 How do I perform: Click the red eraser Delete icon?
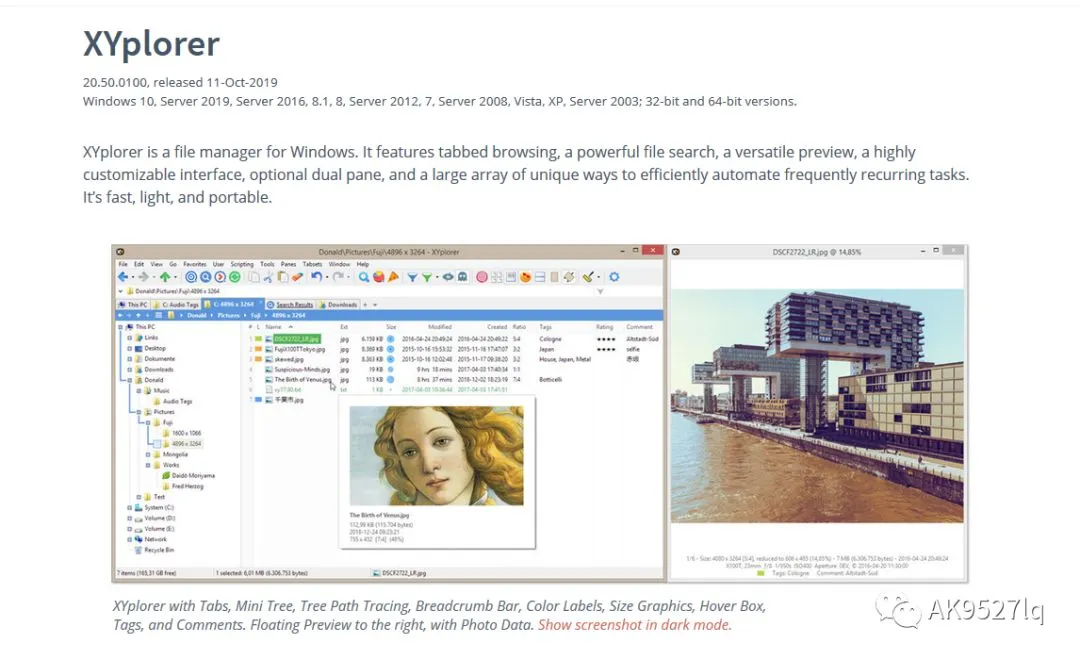[297, 276]
